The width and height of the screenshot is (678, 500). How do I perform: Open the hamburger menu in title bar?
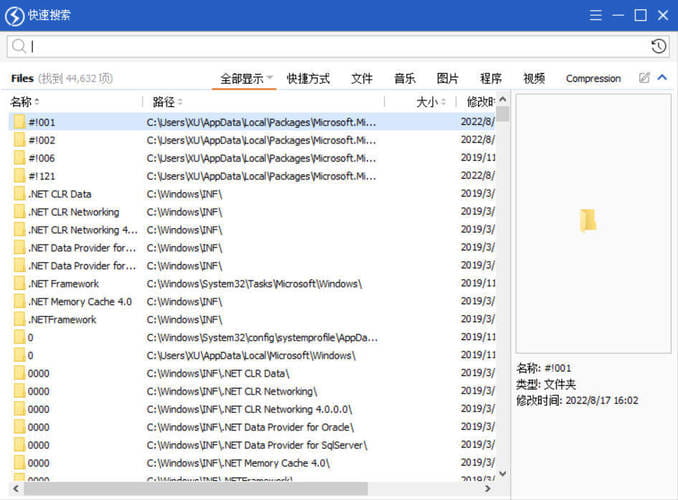[x=596, y=15]
